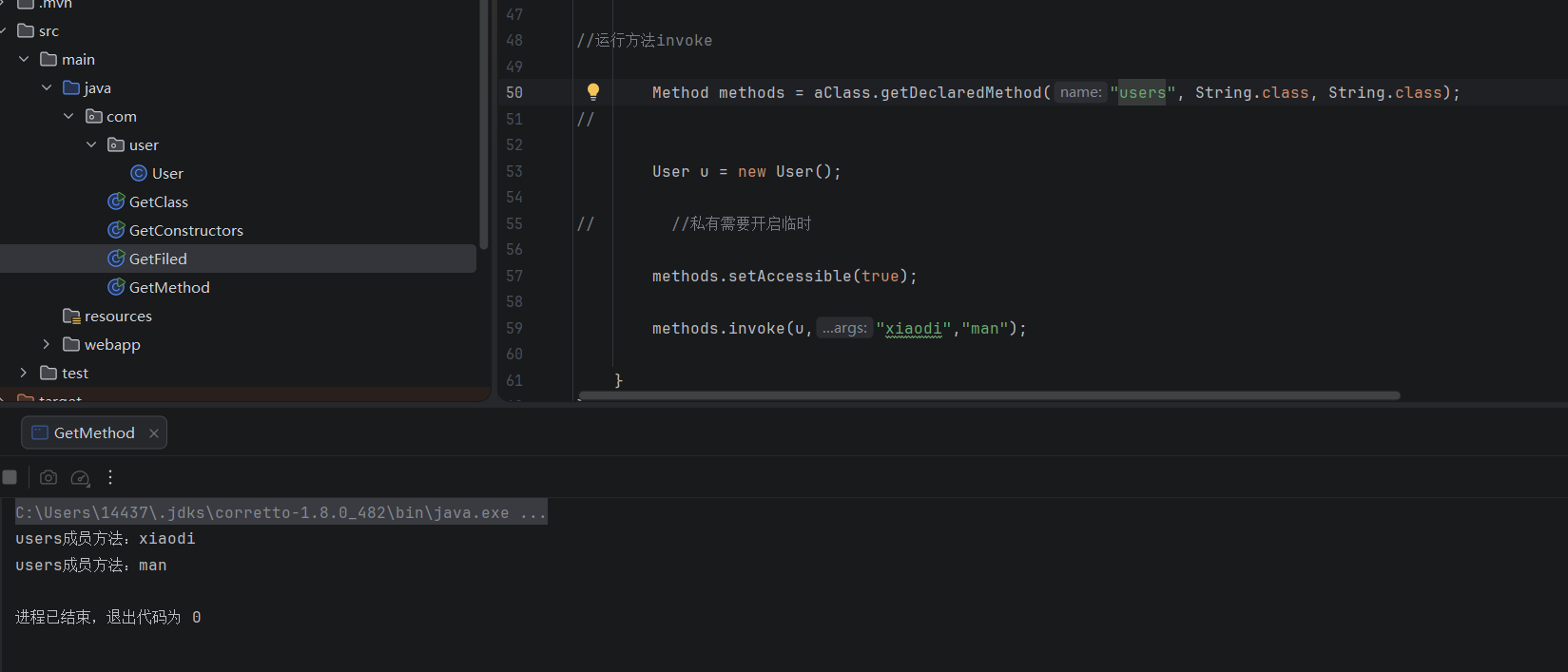
Task: Select src folder label in tree
Action: click(x=48, y=30)
